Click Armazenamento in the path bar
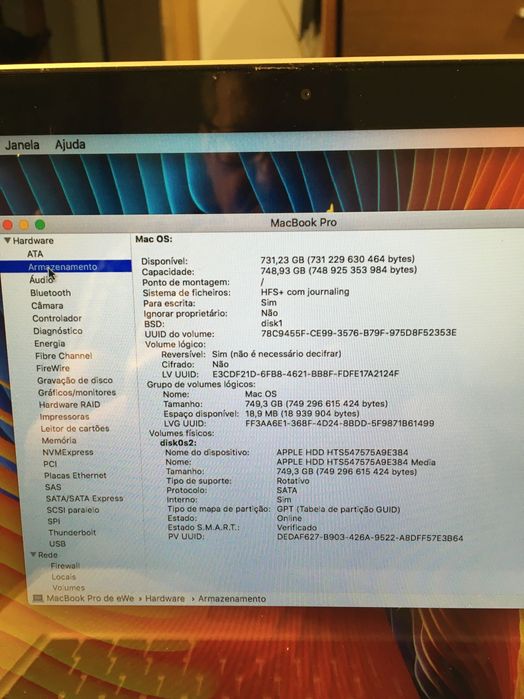 pyautogui.click(x=232, y=599)
